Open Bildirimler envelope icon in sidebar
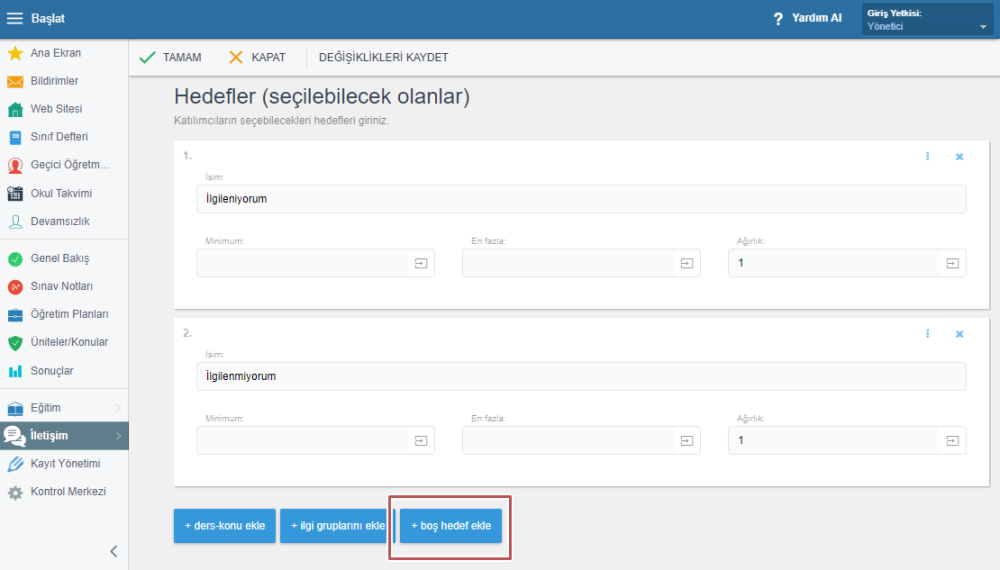The width and height of the screenshot is (1000, 570). 15,81
